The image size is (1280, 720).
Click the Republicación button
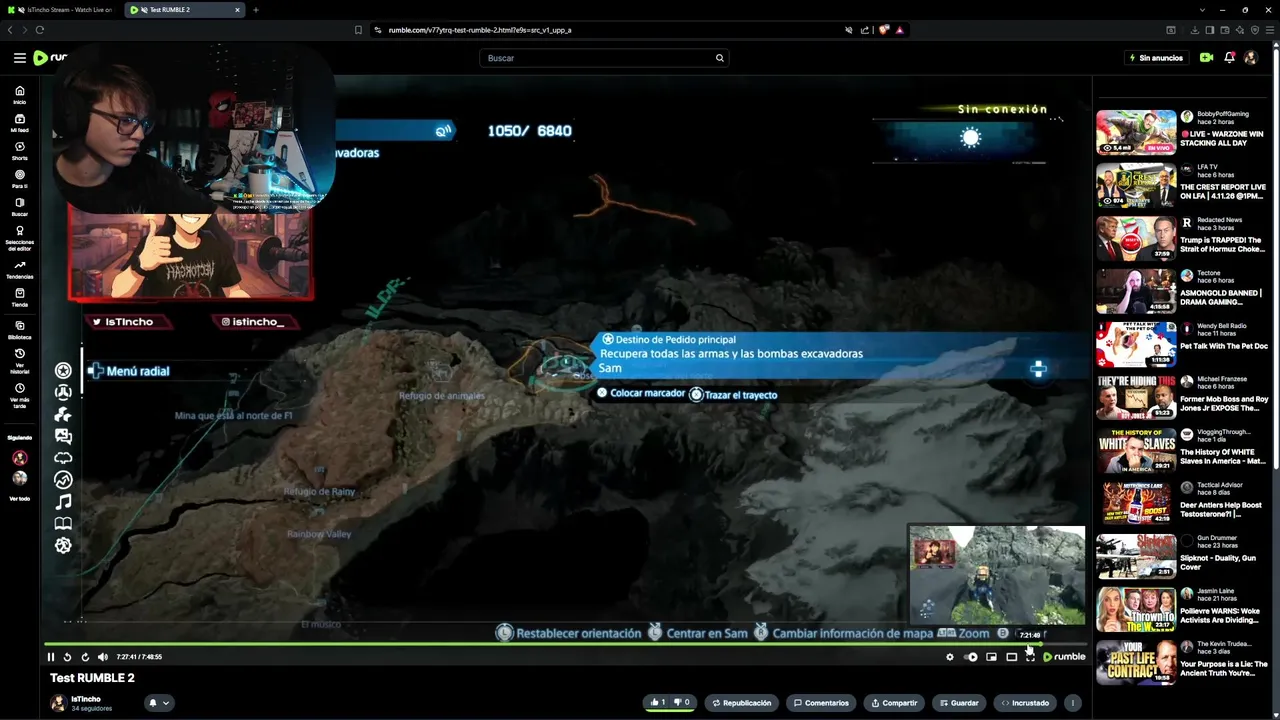(741, 703)
